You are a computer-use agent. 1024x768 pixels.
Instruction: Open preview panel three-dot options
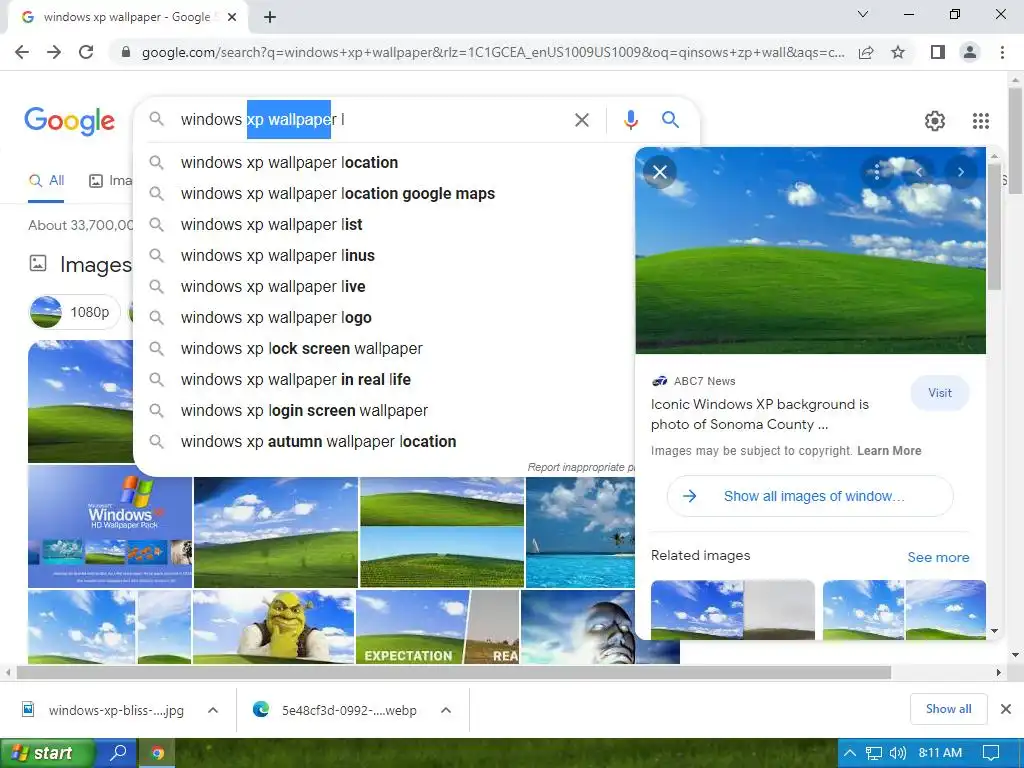pos(876,172)
